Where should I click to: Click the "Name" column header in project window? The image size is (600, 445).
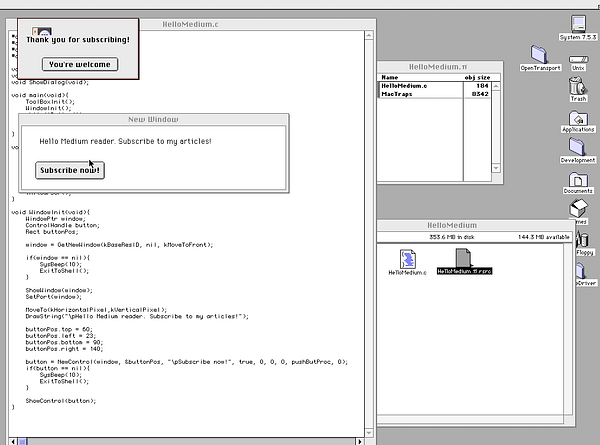pos(390,77)
